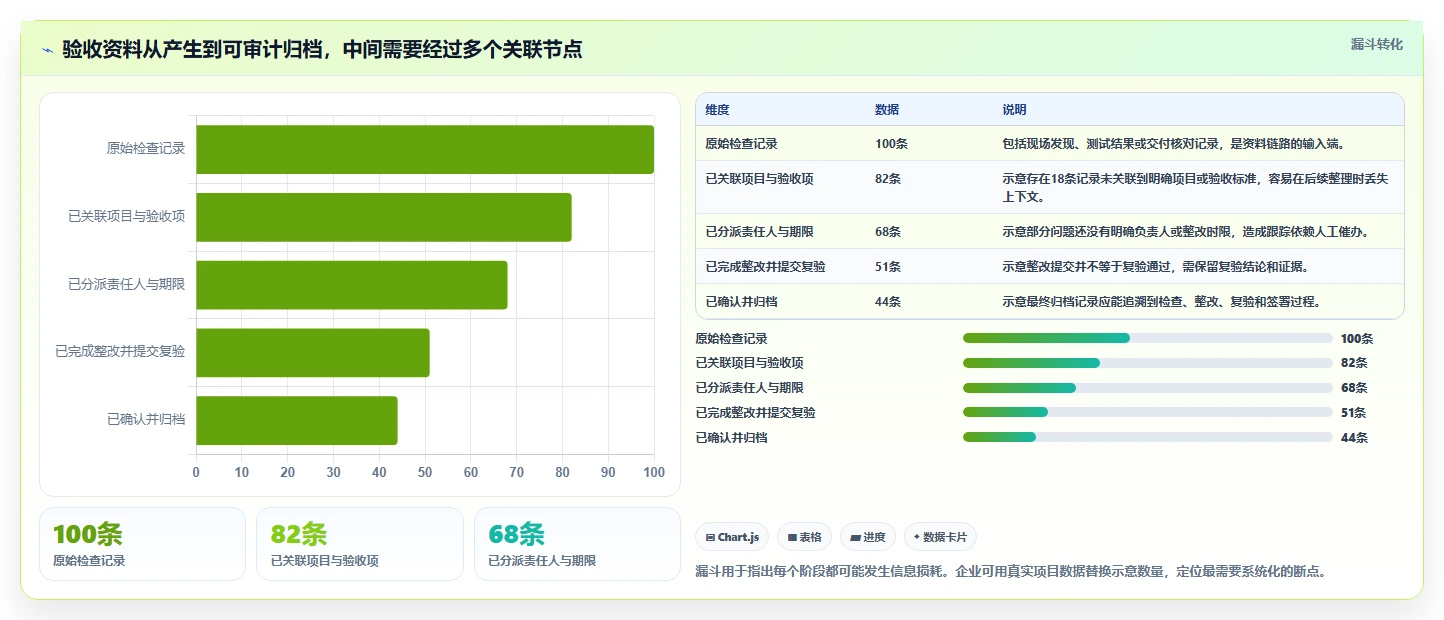Click the title 验收资料从产生到可审计归档
1444x620 pixels.
point(322,49)
